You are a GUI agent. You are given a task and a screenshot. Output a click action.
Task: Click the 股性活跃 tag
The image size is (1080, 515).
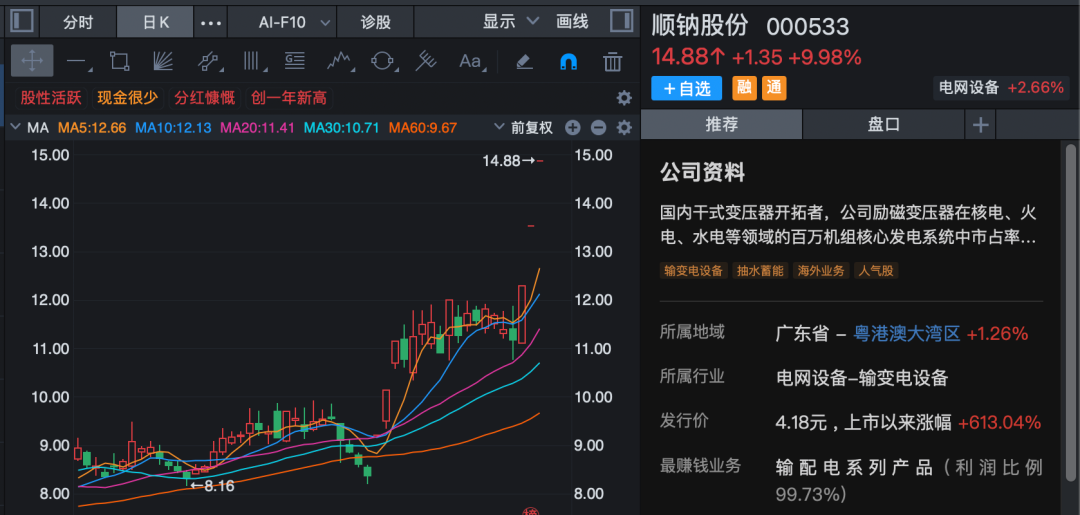[49, 97]
